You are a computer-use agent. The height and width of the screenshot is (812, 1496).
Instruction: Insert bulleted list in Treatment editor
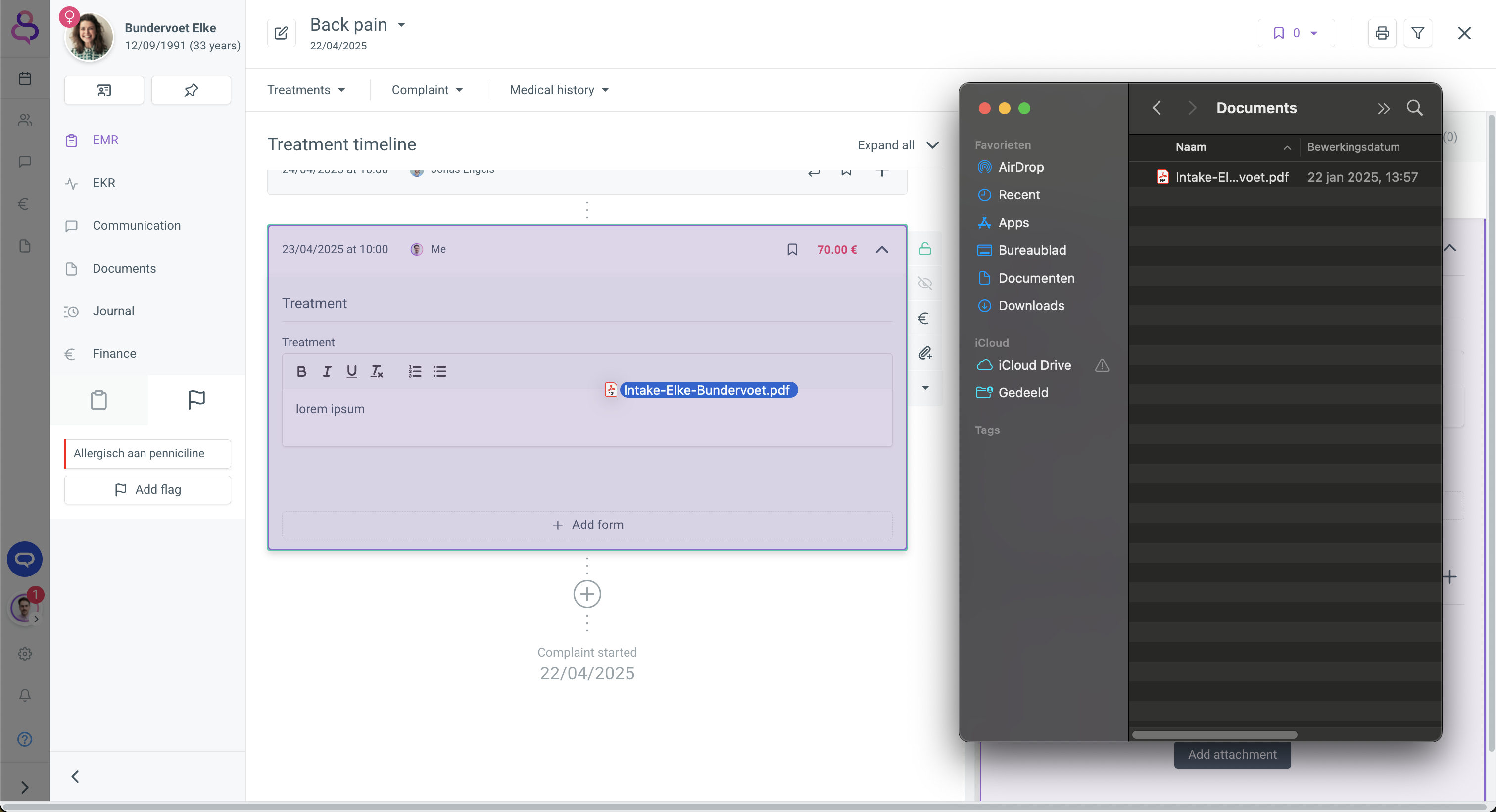439,371
